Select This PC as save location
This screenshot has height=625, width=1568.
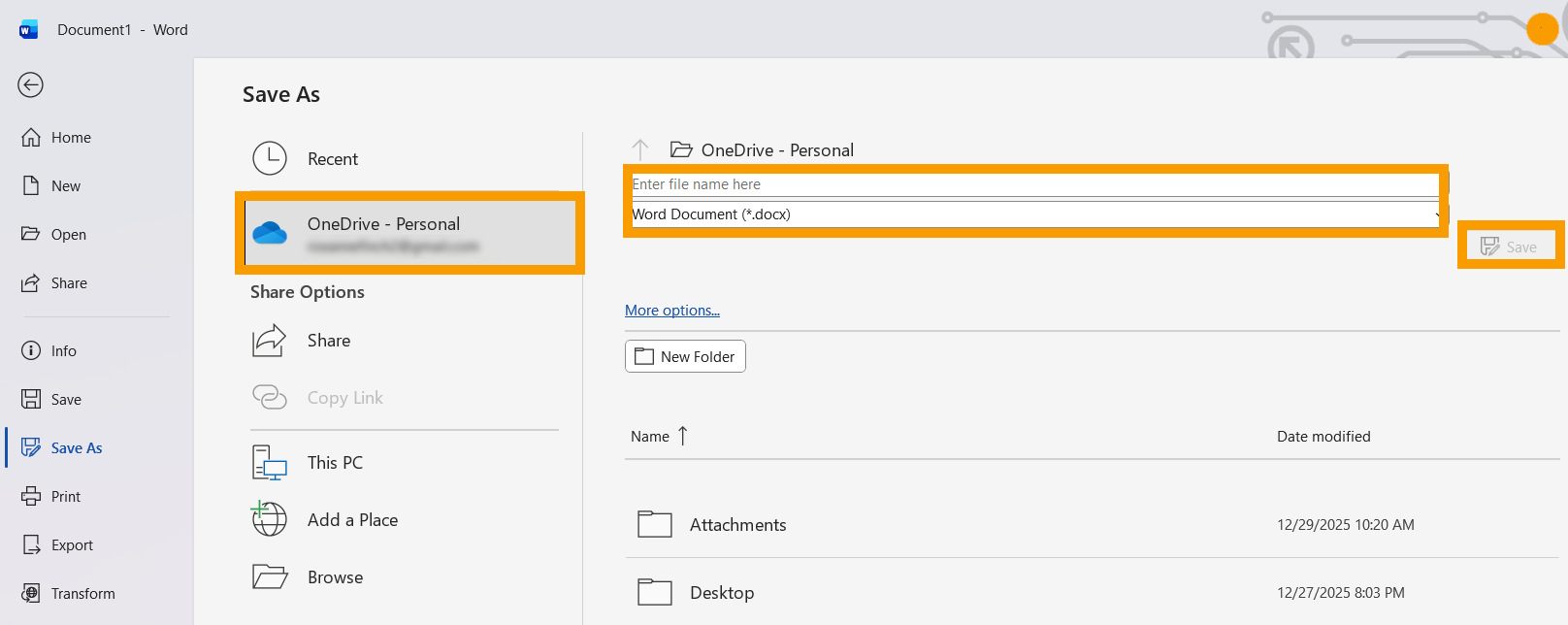coord(335,463)
